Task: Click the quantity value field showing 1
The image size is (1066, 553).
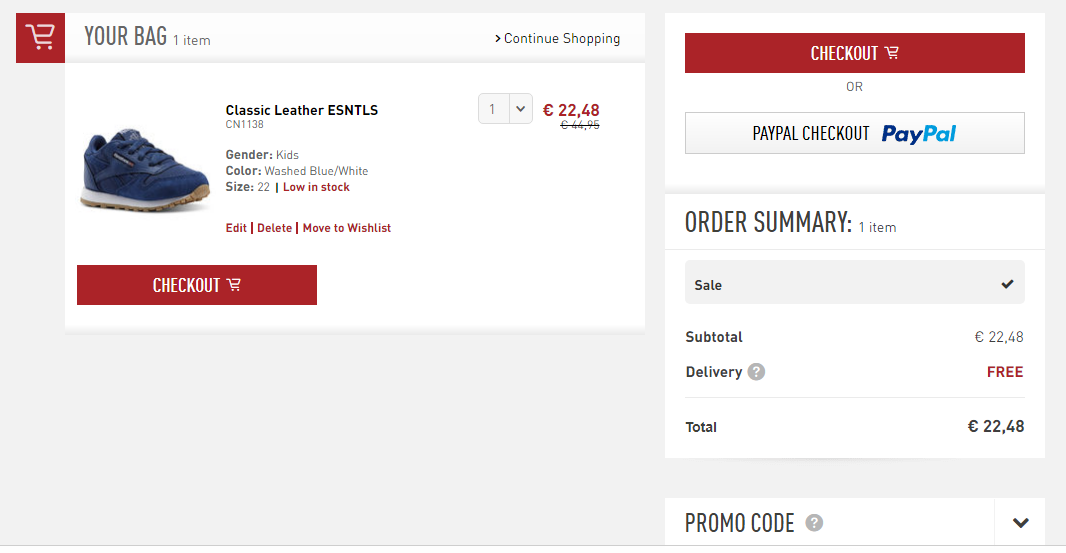Action: coord(494,109)
